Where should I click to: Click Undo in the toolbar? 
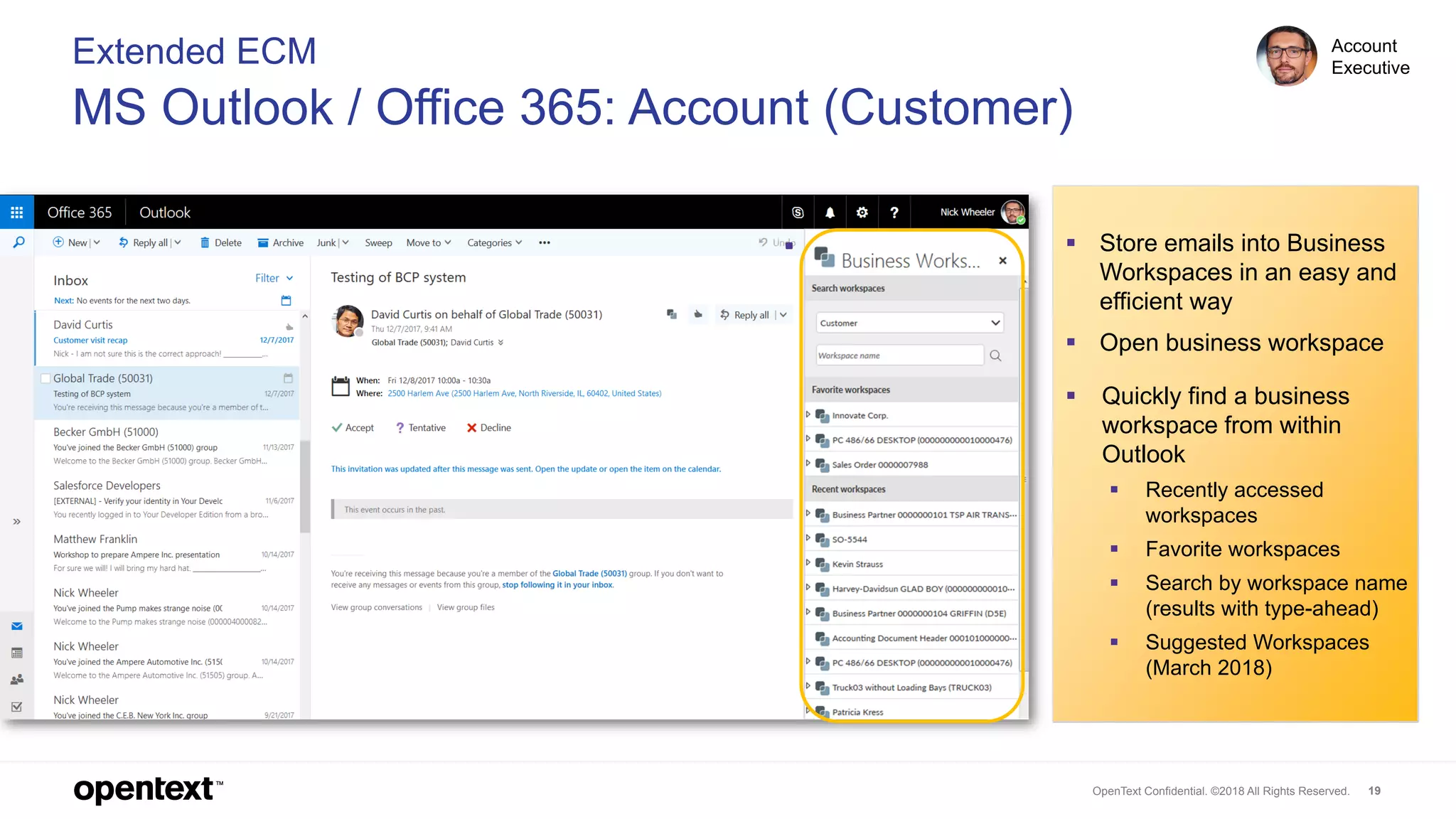[x=776, y=242]
